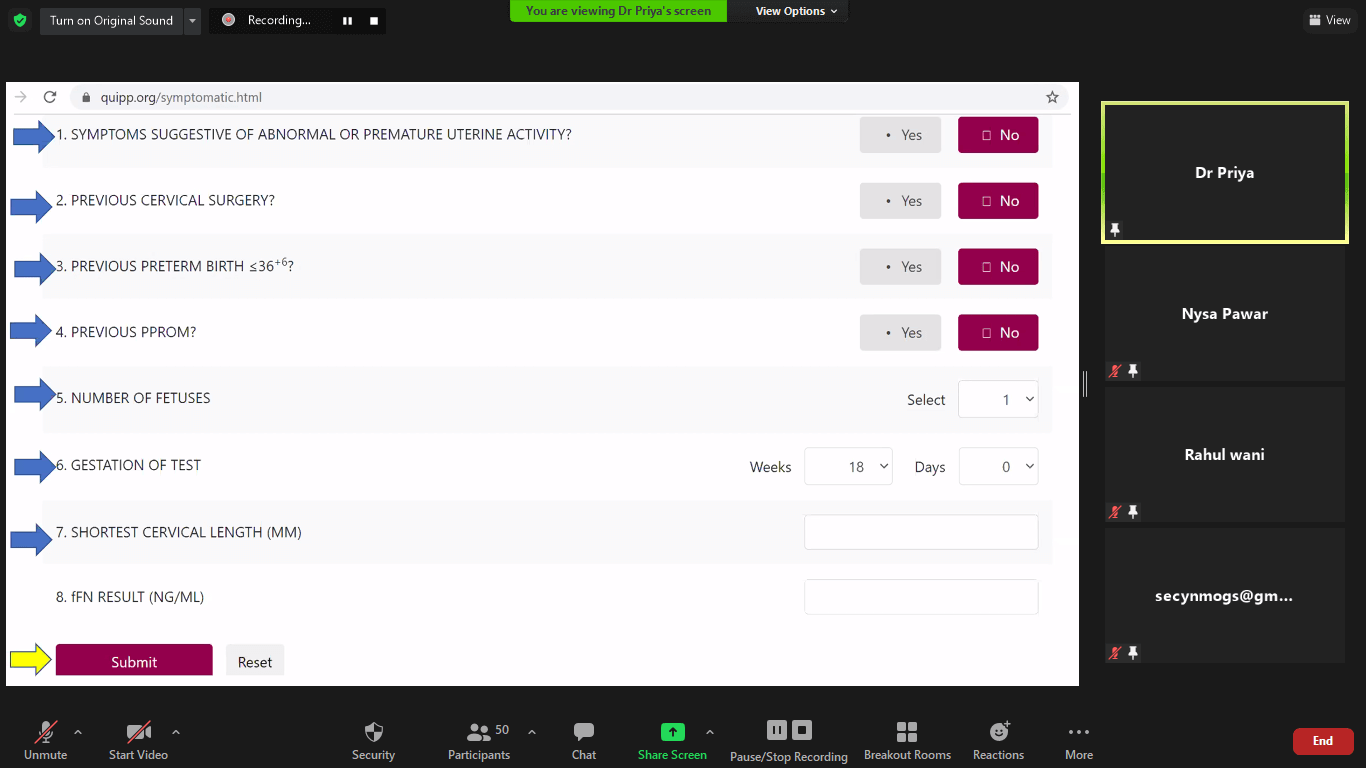Select No for previous PPROM
Screen dimensions: 1366x768
tap(998, 333)
